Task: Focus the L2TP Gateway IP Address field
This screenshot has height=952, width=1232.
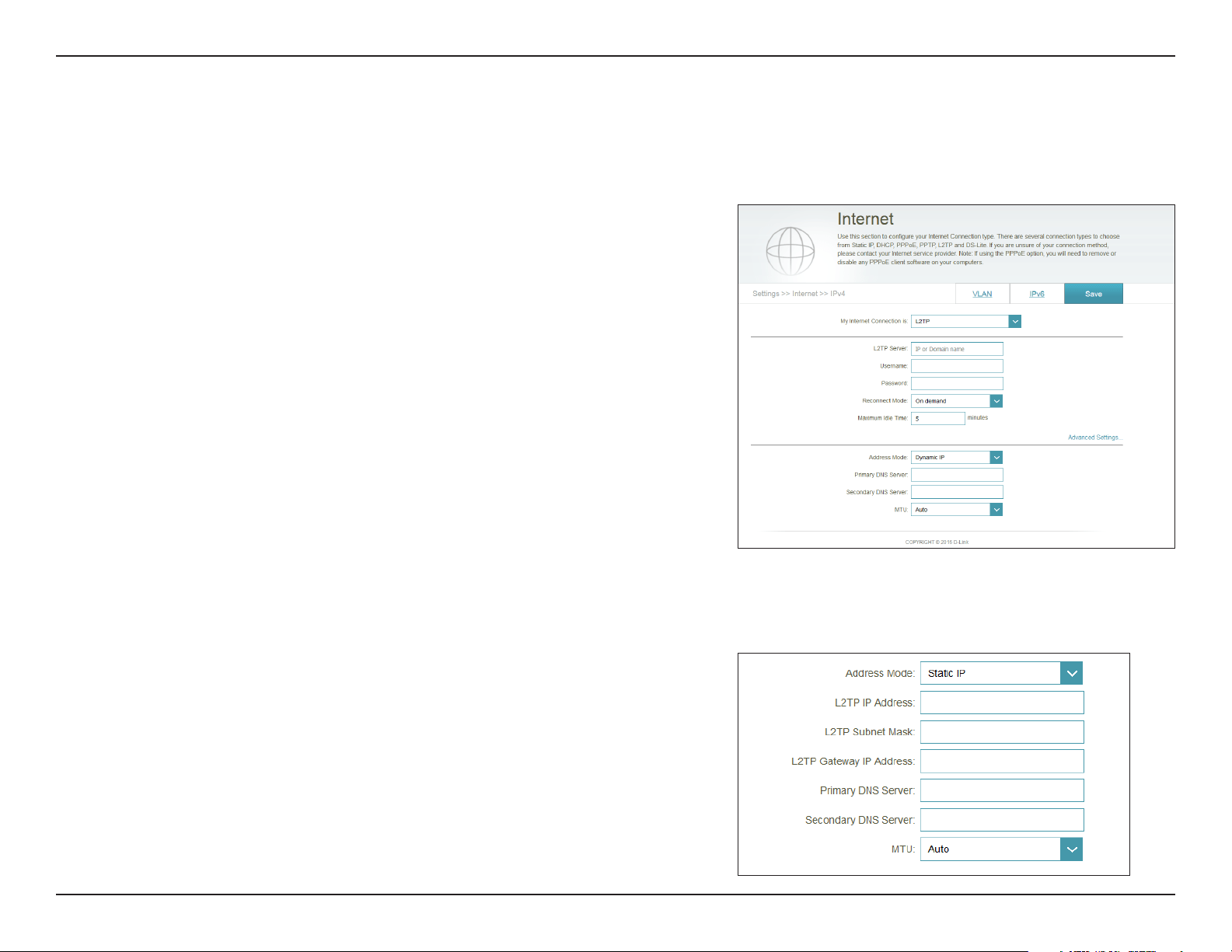Action: coord(1002,762)
